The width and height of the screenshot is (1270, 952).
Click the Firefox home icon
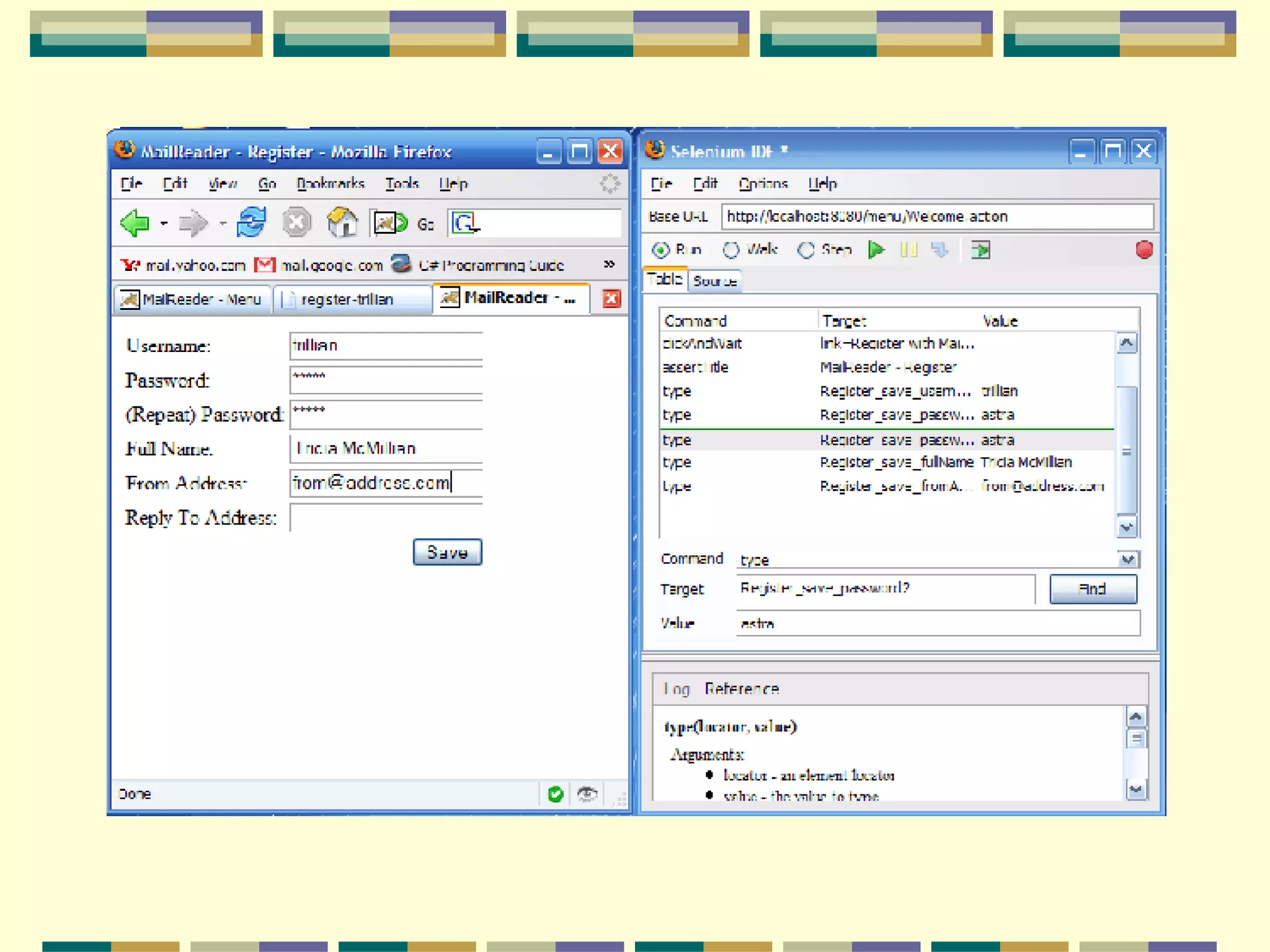tap(342, 223)
